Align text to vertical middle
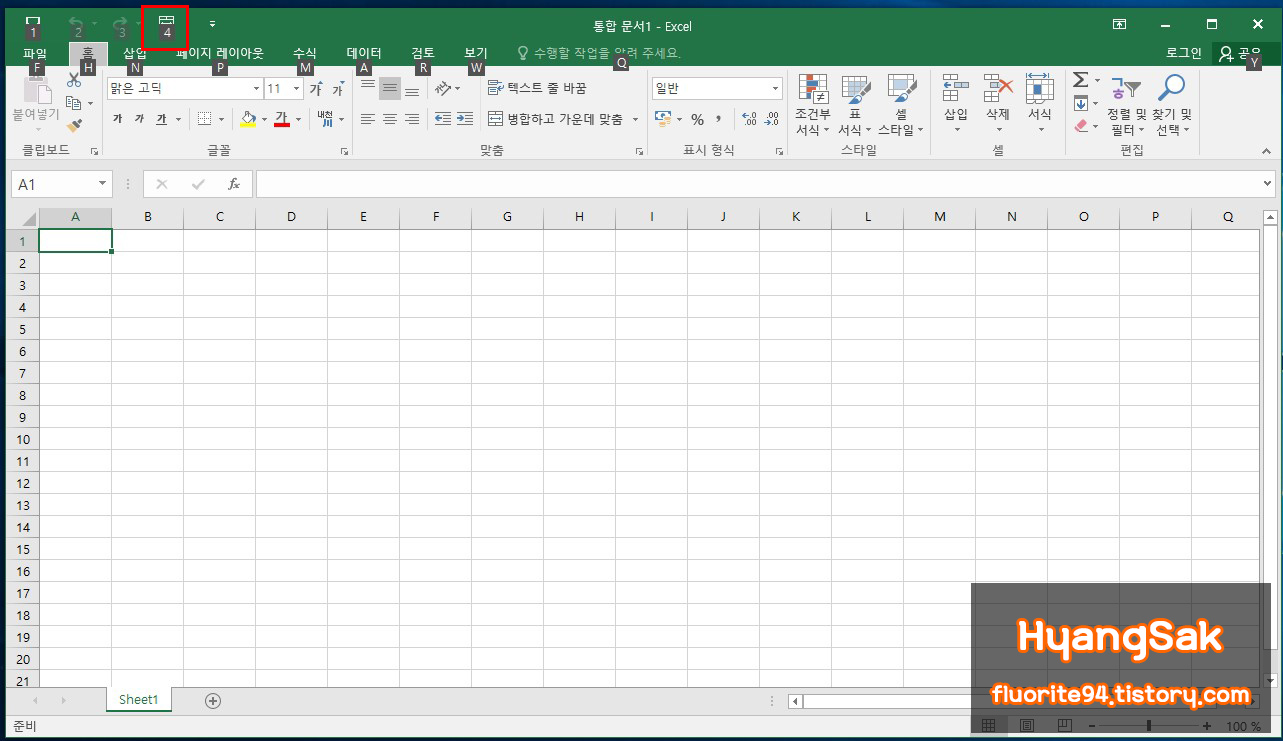The width and height of the screenshot is (1283, 741). pyautogui.click(x=390, y=89)
